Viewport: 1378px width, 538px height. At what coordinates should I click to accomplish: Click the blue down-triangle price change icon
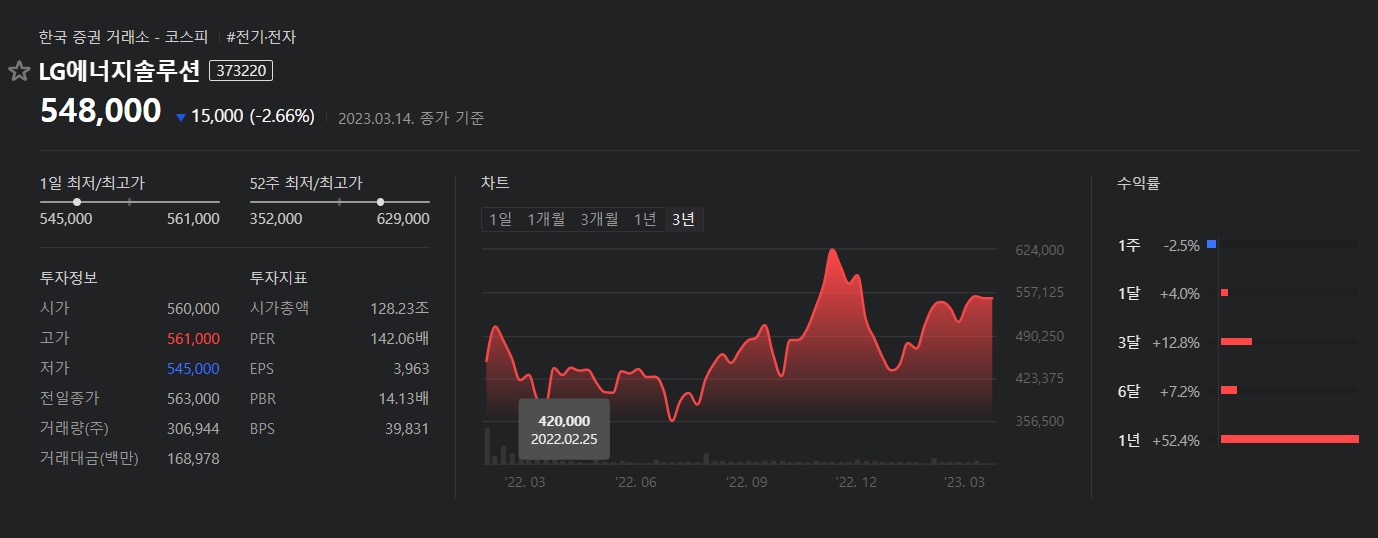point(181,117)
